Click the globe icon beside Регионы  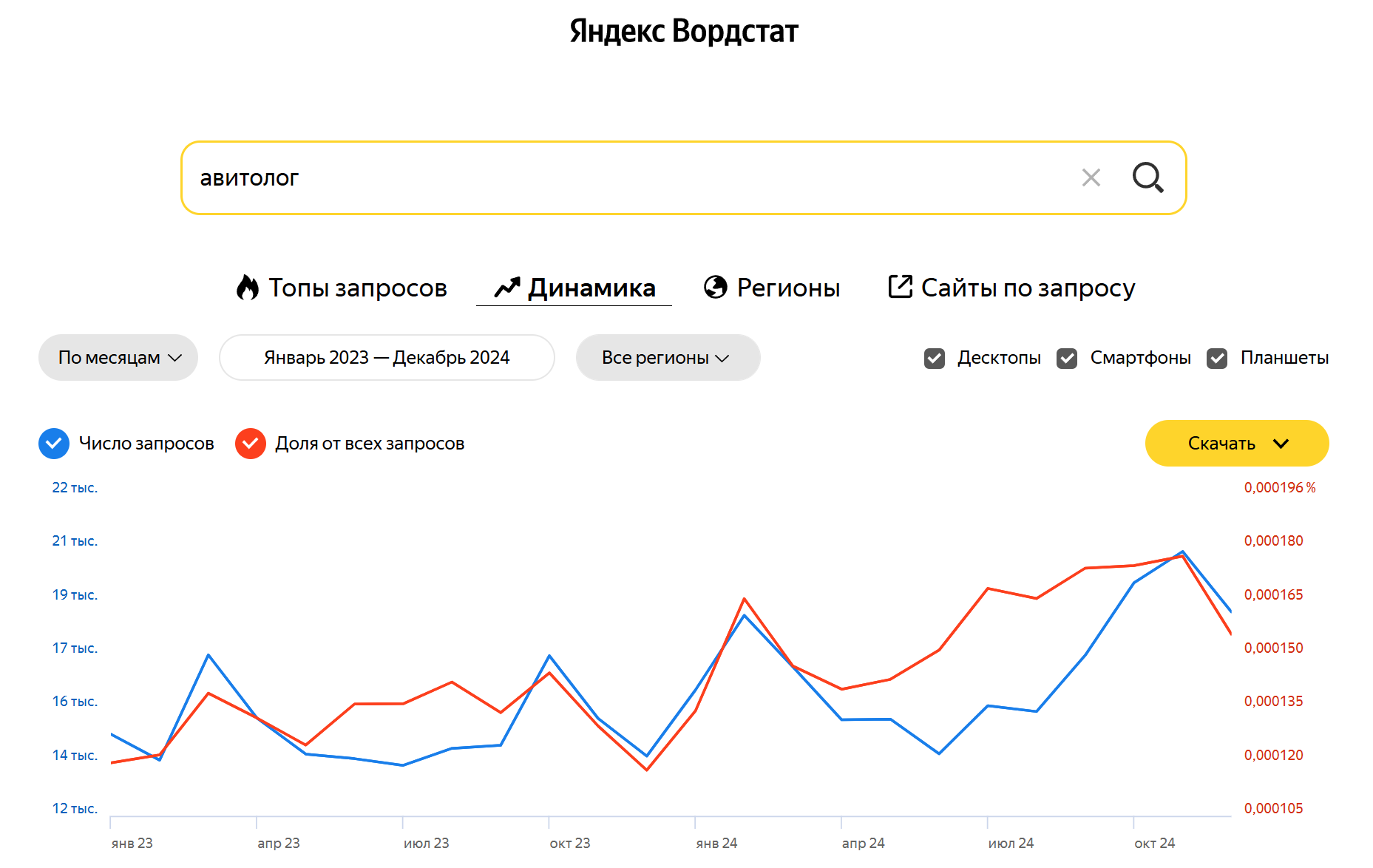(x=716, y=287)
